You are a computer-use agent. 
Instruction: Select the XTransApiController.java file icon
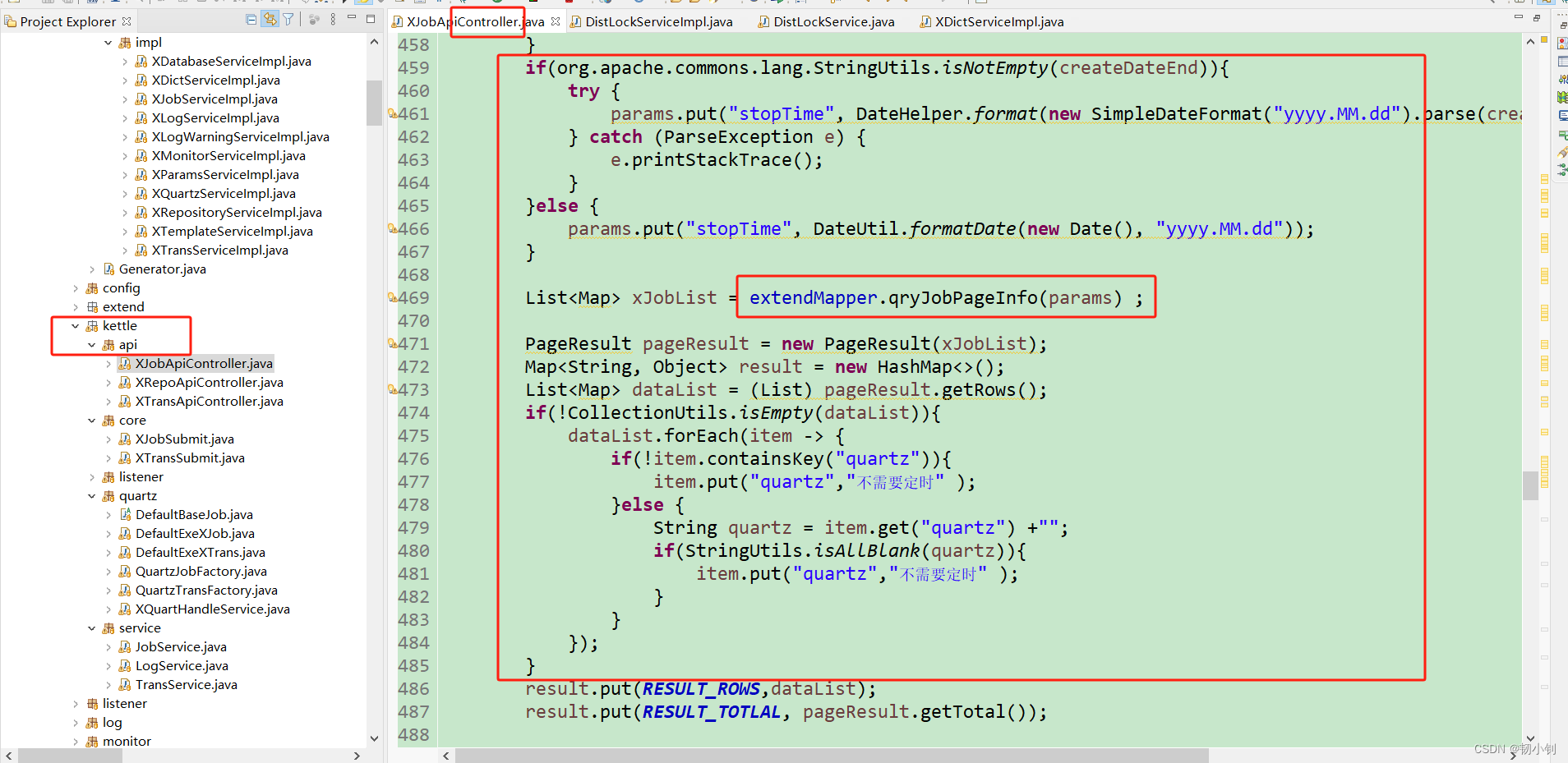(x=125, y=402)
